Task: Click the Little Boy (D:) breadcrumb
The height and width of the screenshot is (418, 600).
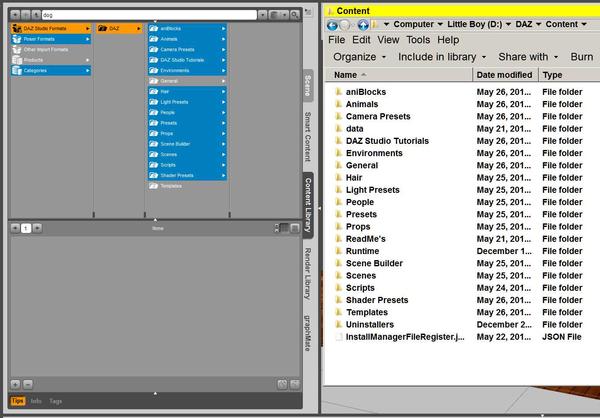Action: click(474, 24)
